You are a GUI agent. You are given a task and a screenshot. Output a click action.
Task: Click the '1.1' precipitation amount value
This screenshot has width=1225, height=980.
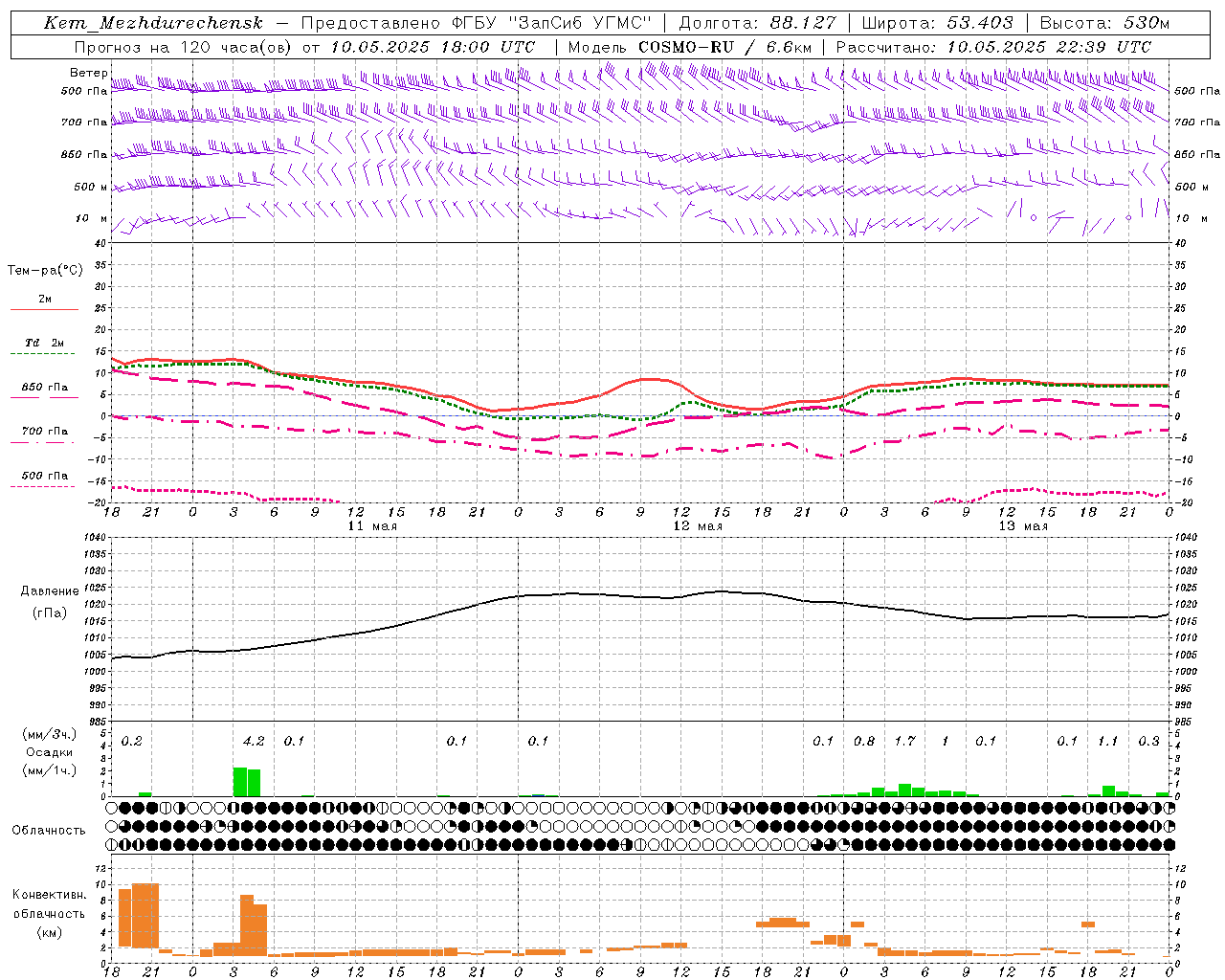(x=1107, y=742)
